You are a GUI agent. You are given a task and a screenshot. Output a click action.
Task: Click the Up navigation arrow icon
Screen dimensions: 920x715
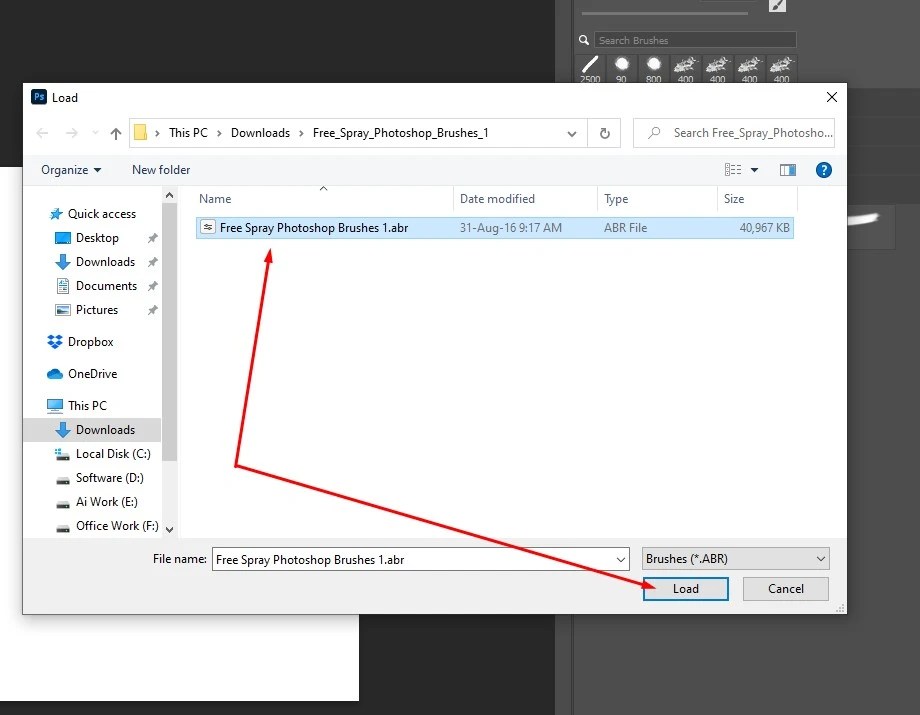[115, 132]
